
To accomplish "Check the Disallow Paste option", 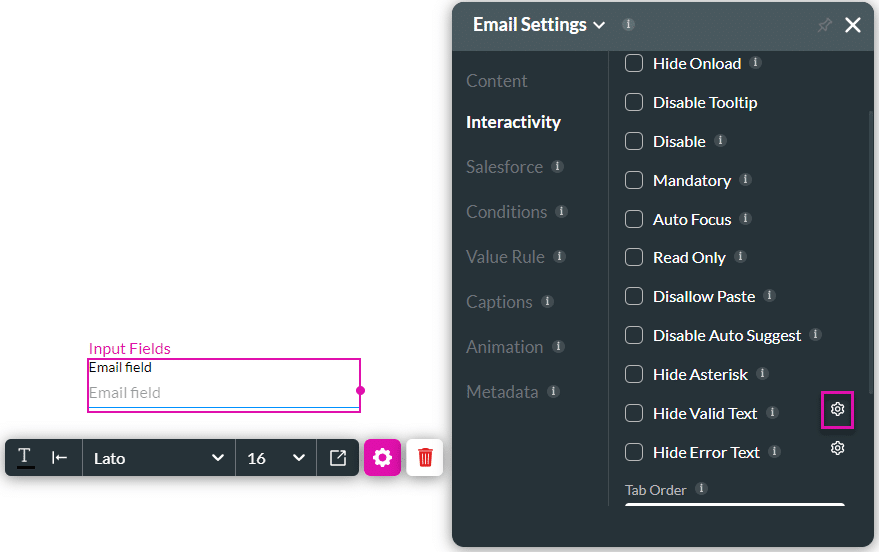I will point(634,296).
